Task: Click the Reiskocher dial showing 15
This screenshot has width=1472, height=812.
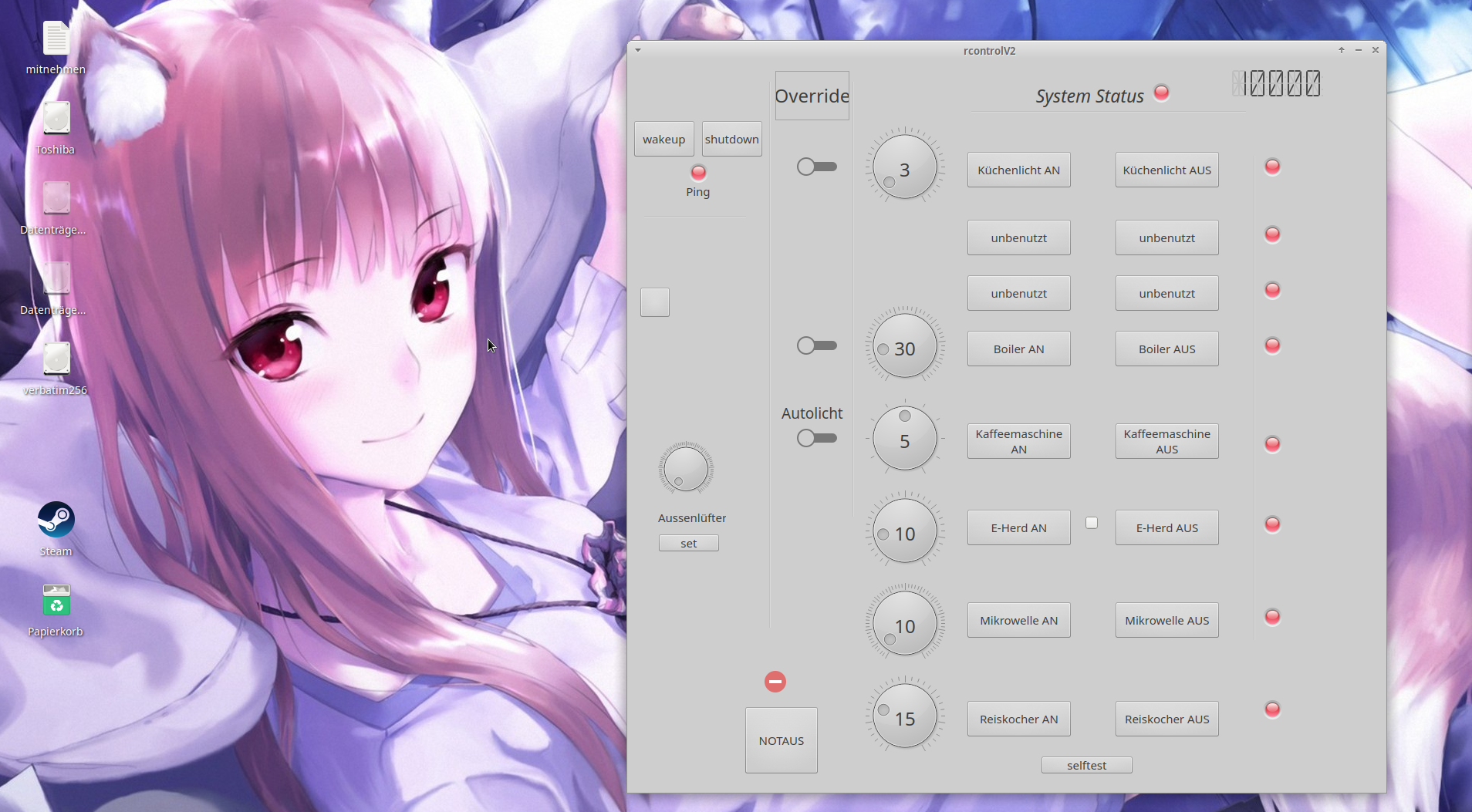Action: 905,716
